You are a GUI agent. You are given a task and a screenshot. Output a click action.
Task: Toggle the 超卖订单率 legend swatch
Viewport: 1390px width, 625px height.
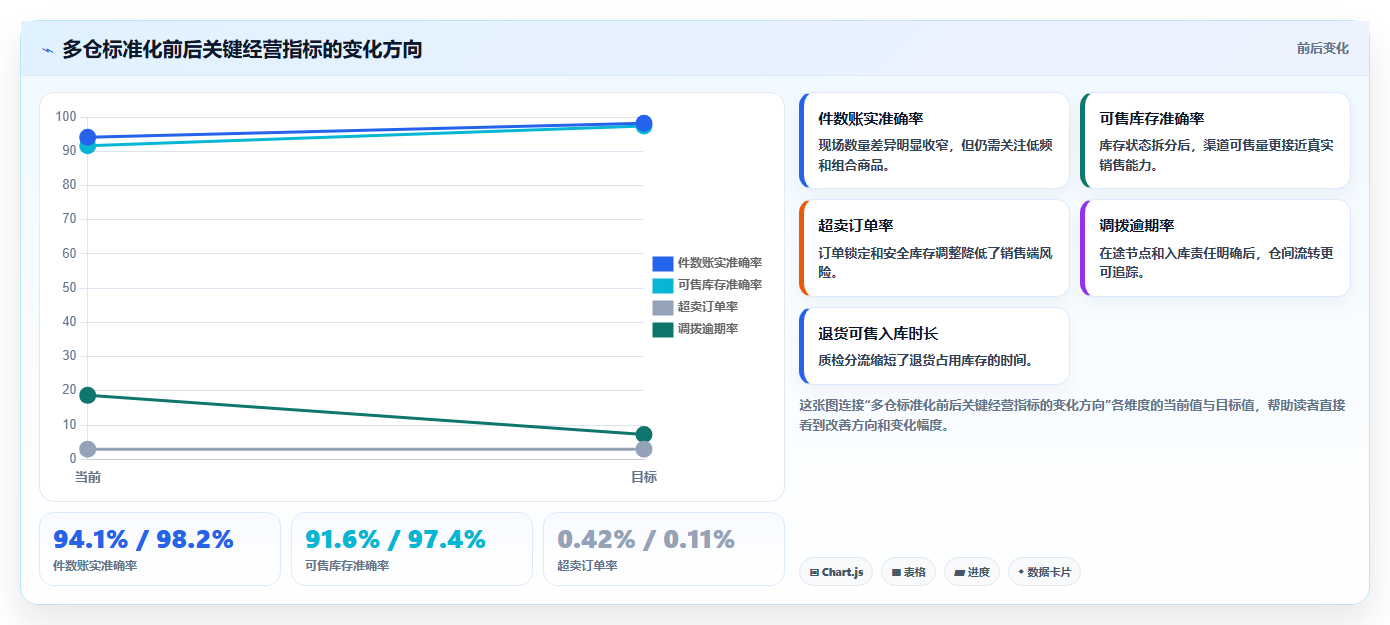pyautogui.click(x=663, y=307)
